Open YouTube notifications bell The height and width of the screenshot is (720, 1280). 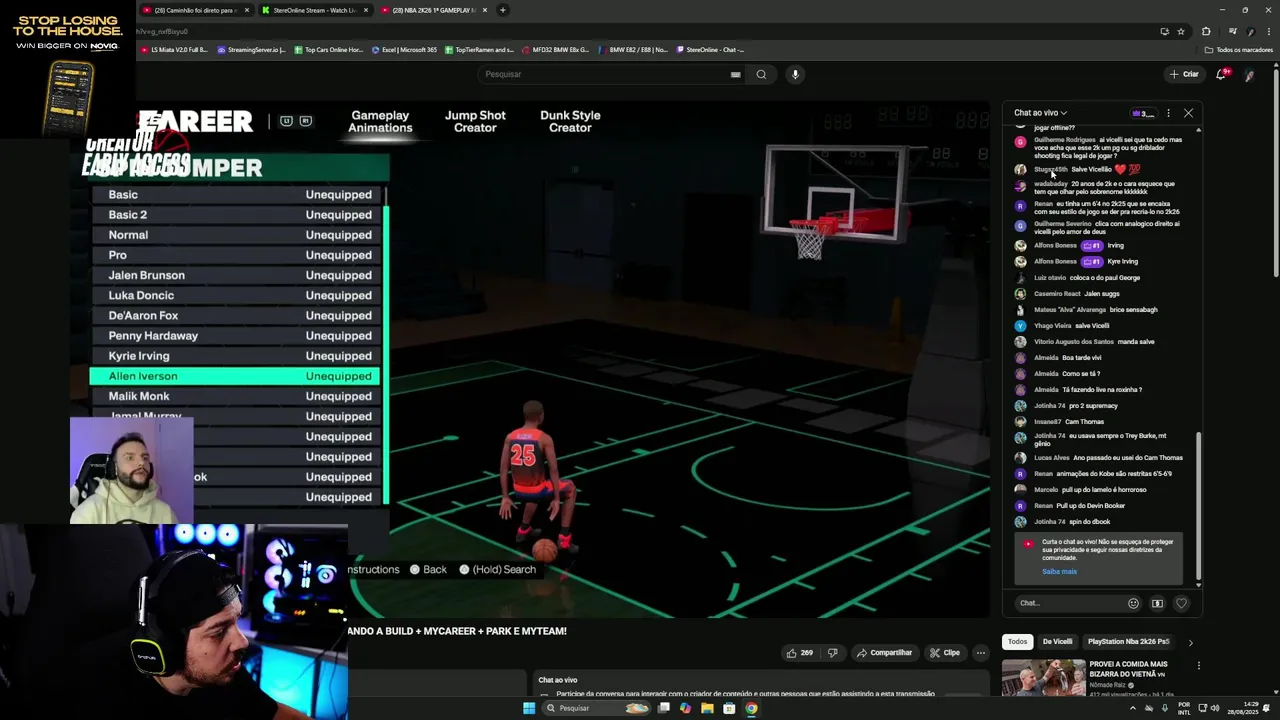tap(1221, 74)
